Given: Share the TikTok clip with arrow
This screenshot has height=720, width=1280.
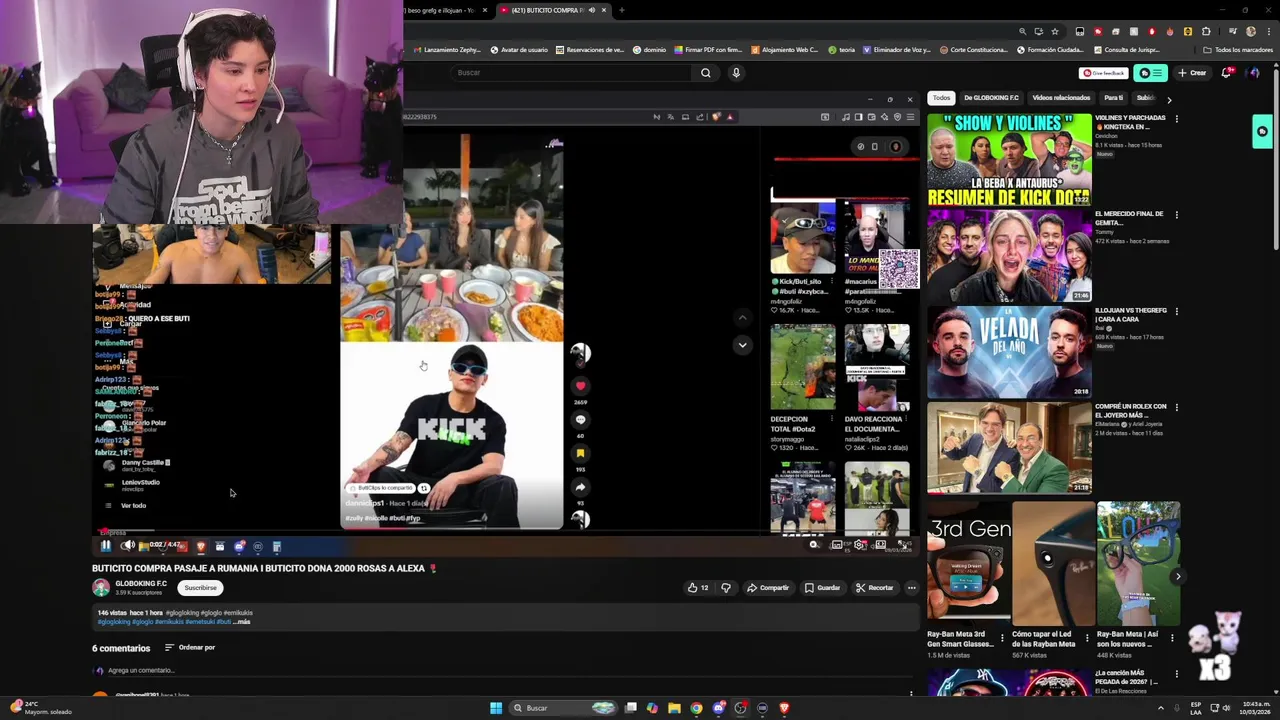Looking at the screenshot, I should click(580, 487).
